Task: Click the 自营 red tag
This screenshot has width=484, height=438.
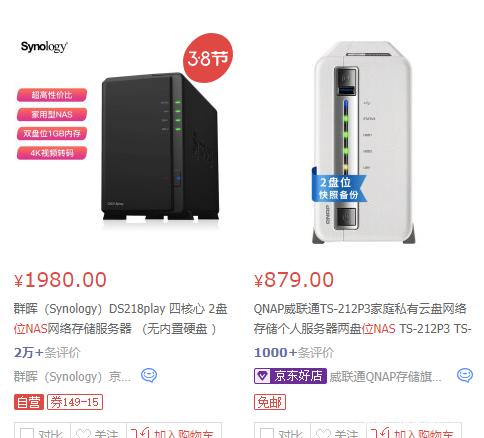Action: click(x=29, y=402)
